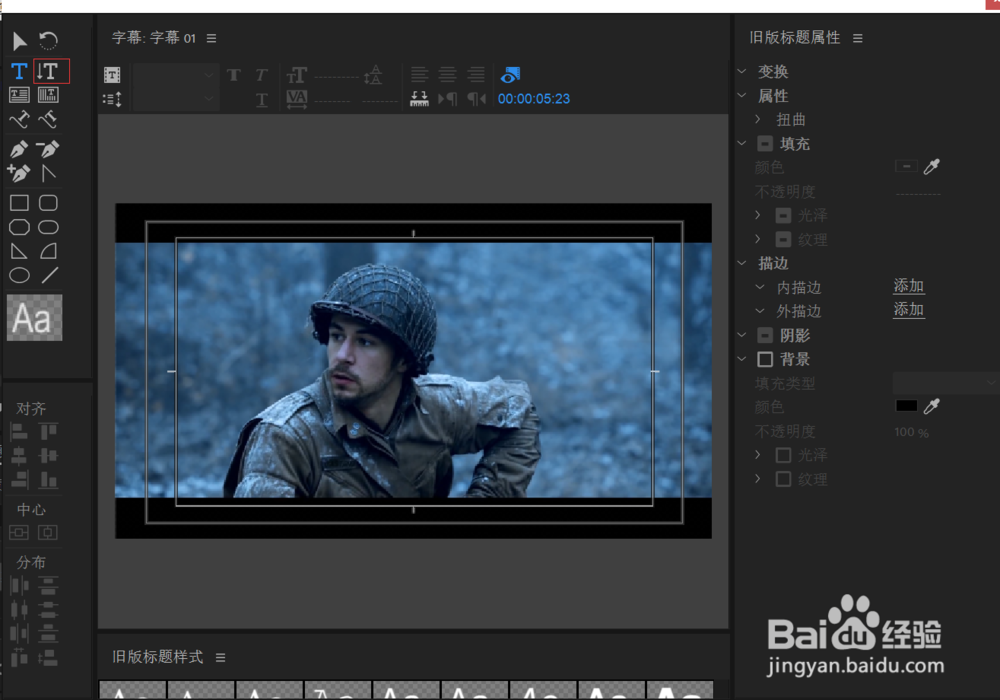The image size is (1000, 700).
Task: Select the Wedge triangle tool
Action: coord(19,251)
